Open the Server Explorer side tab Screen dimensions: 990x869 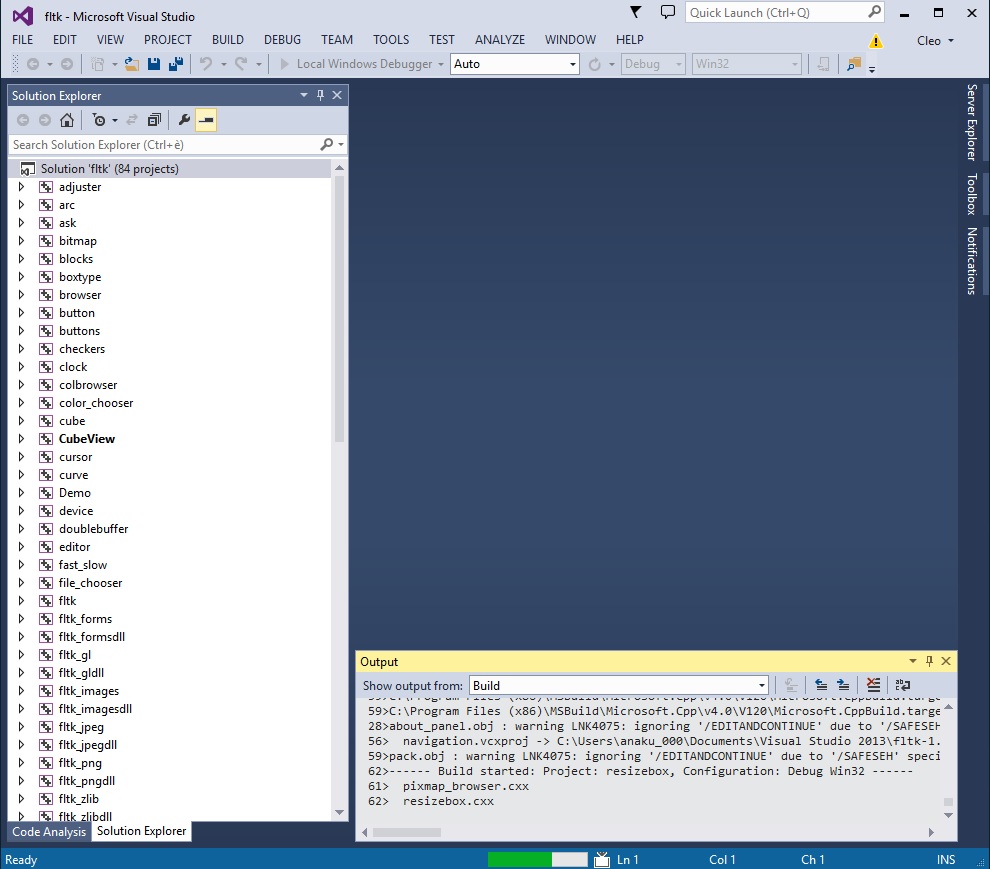[972, 122]
